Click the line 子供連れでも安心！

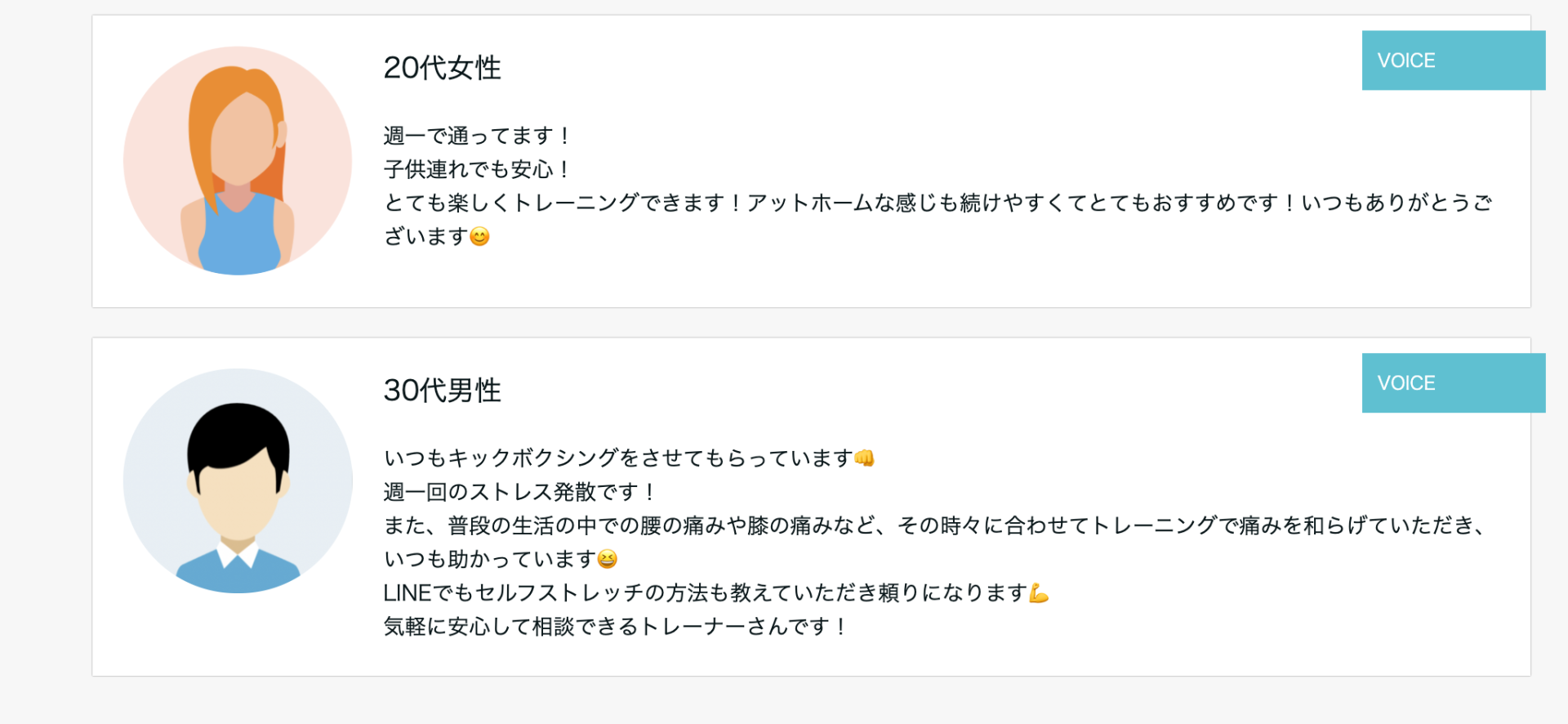point(477,169)
